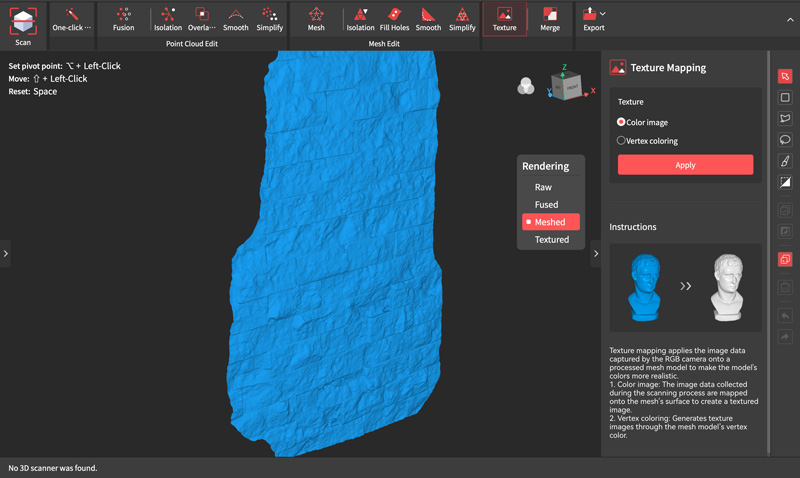800x478 pixels.
Task: Choose the rectangle selection tool
Action: pyautogui.click(x=785, y=97)
